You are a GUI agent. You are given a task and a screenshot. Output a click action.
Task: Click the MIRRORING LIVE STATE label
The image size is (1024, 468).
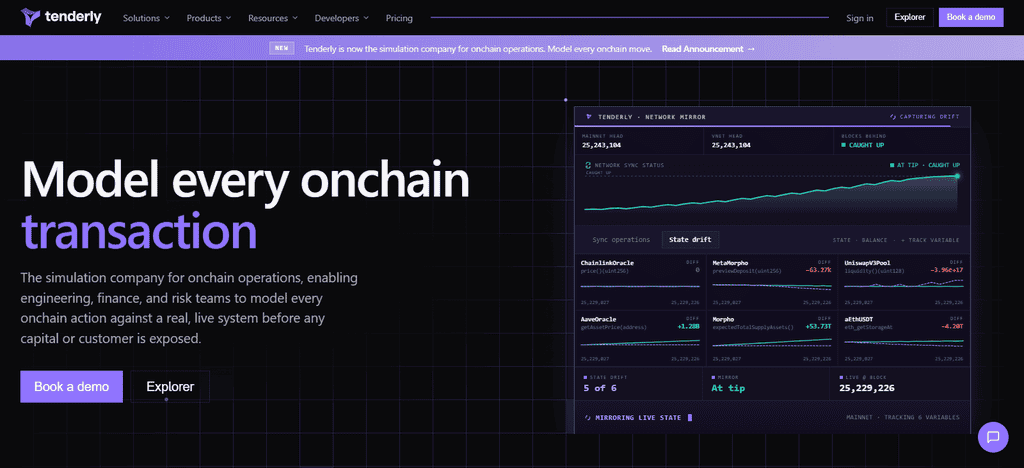point(638,417)
